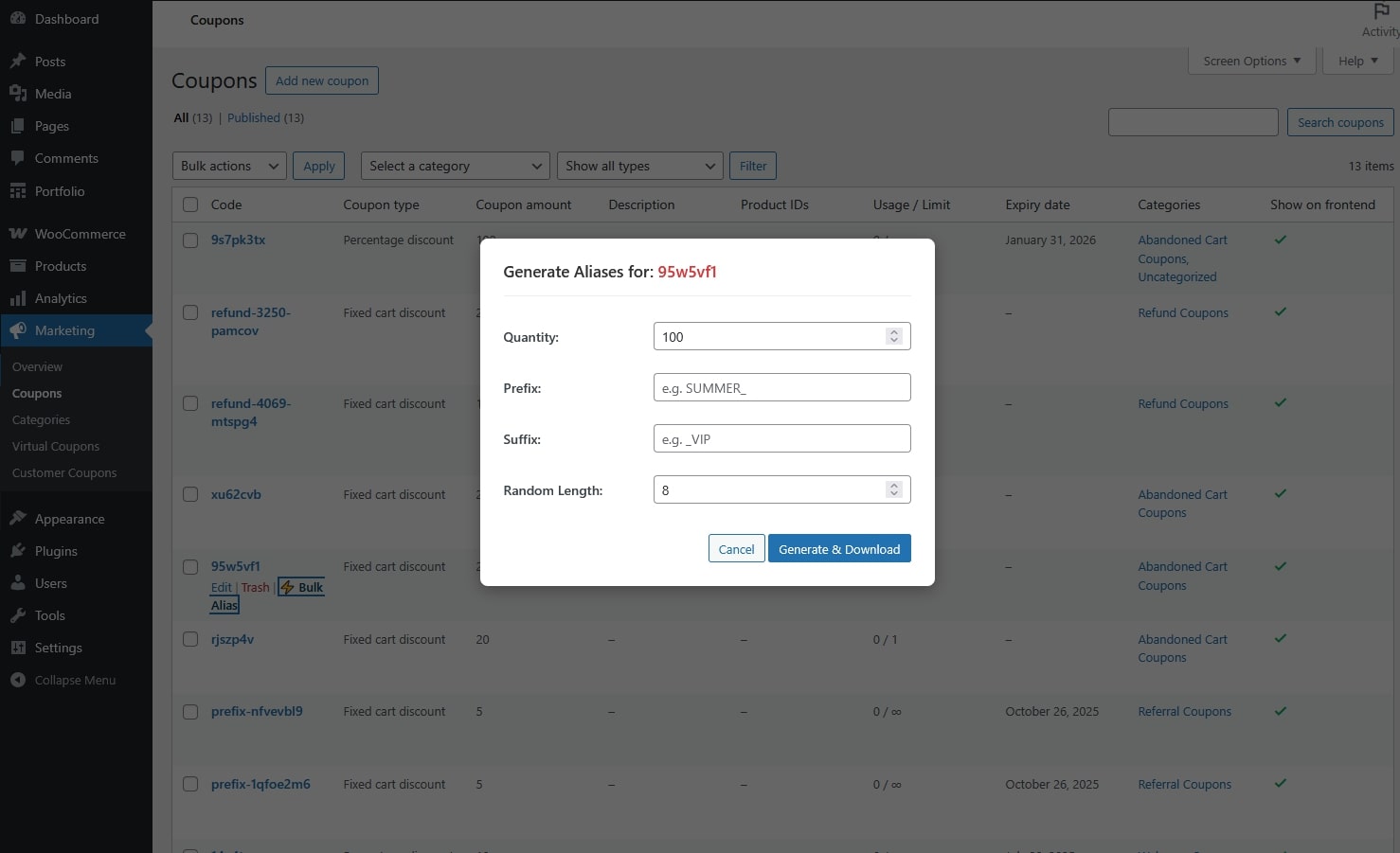Click into the Prefix input field
1400x853 pixels.
point(781,387)
